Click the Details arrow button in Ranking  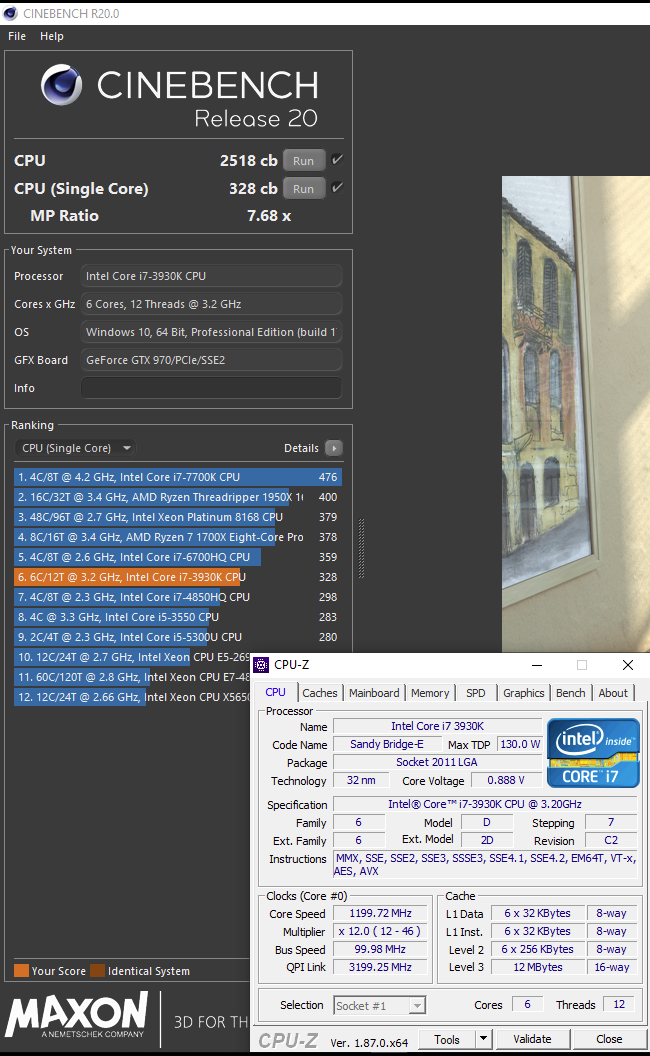click(x=333, y=448)
